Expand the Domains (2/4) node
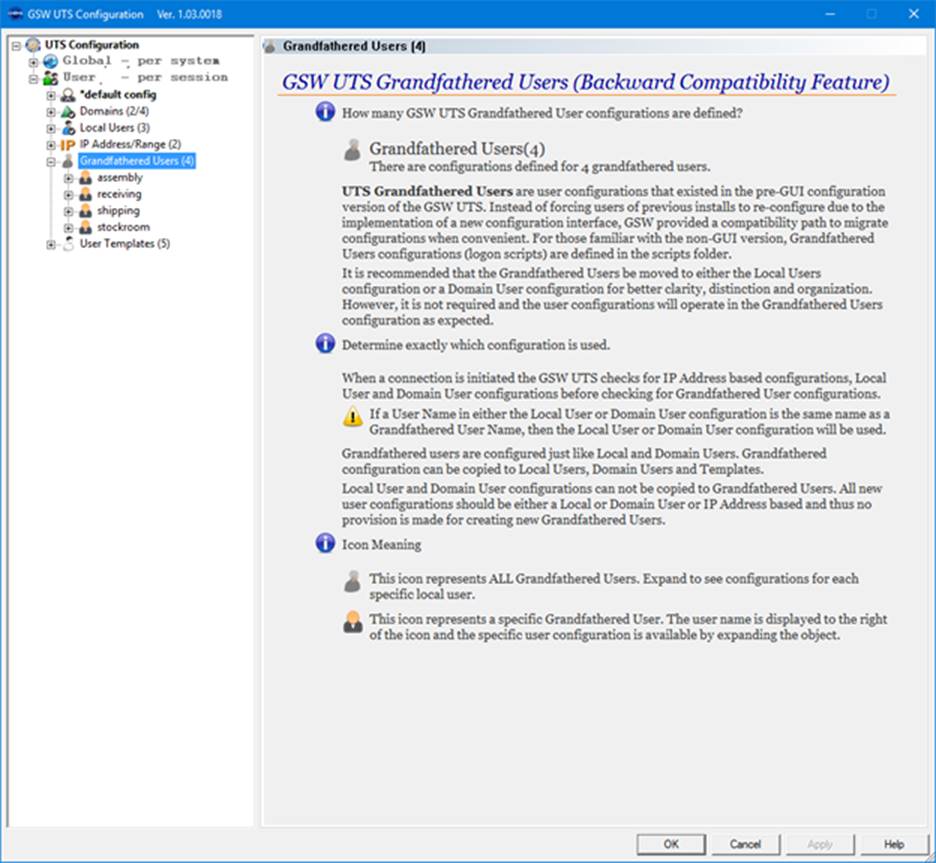Image resolution: width=936 pixels, height=863 pixels. [51, 112]
